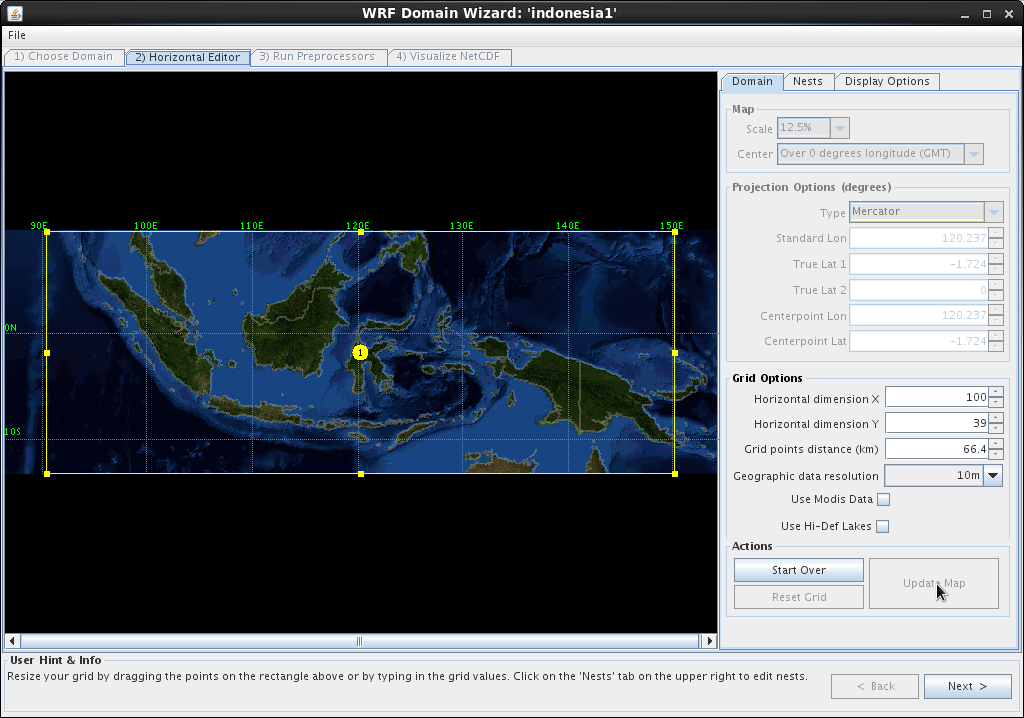Click the Centerpoint Lon field

tap(919, 316)
